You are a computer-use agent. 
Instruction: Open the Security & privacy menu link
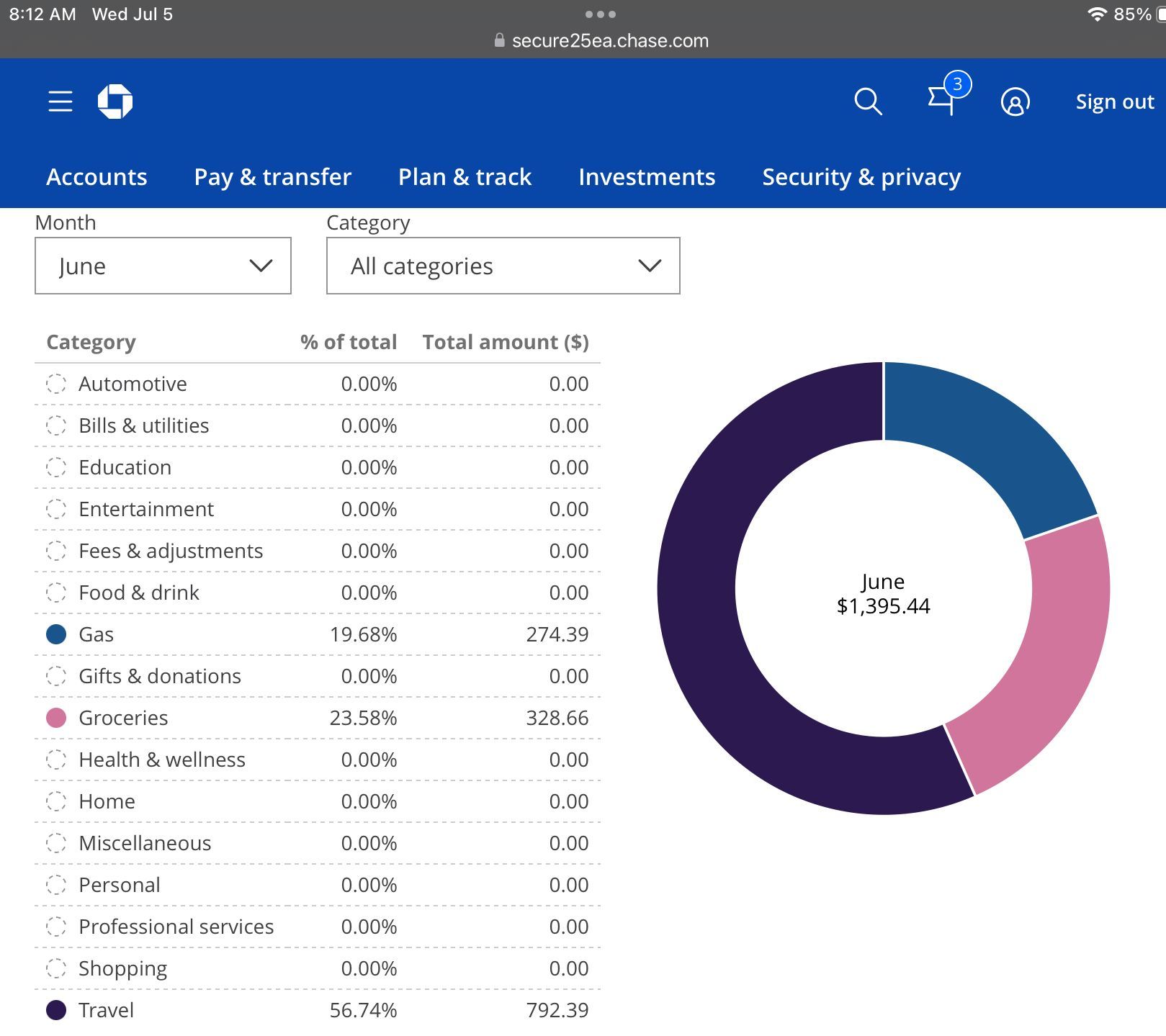pos(861,177)
